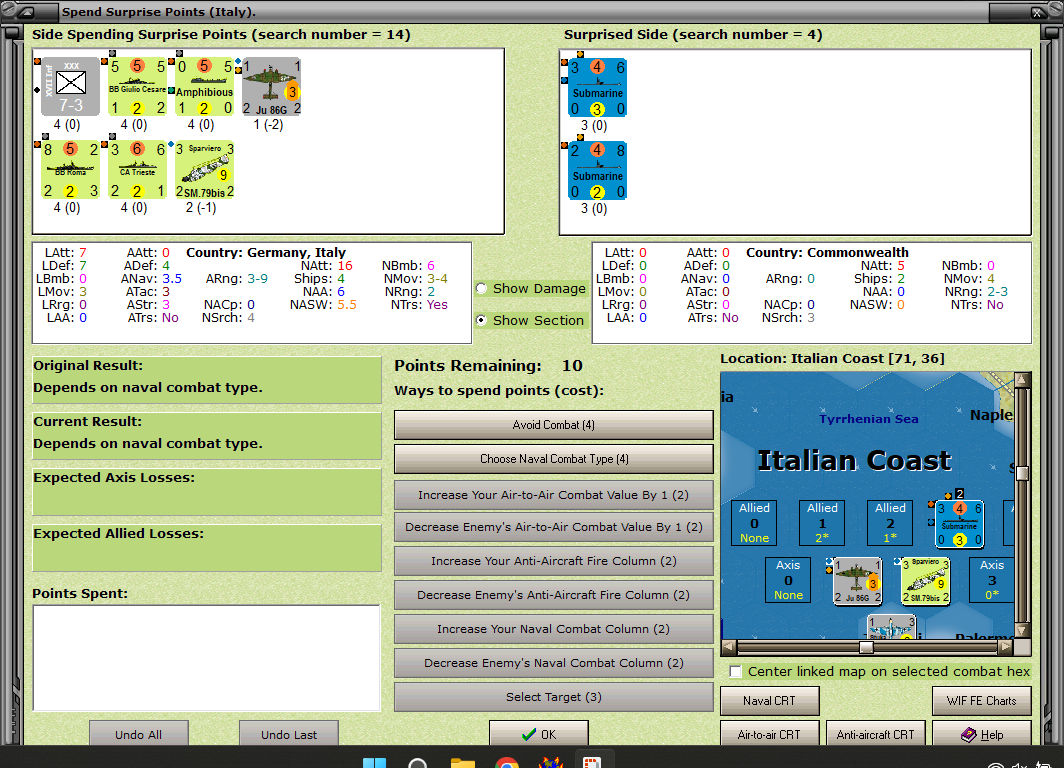Click the Allied 2 sea box on map
Viewport: 1064px width, 768px height.
click(x=890, y=523)
